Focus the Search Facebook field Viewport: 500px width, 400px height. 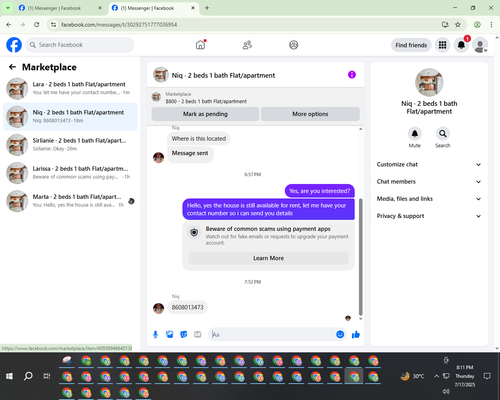80,45
